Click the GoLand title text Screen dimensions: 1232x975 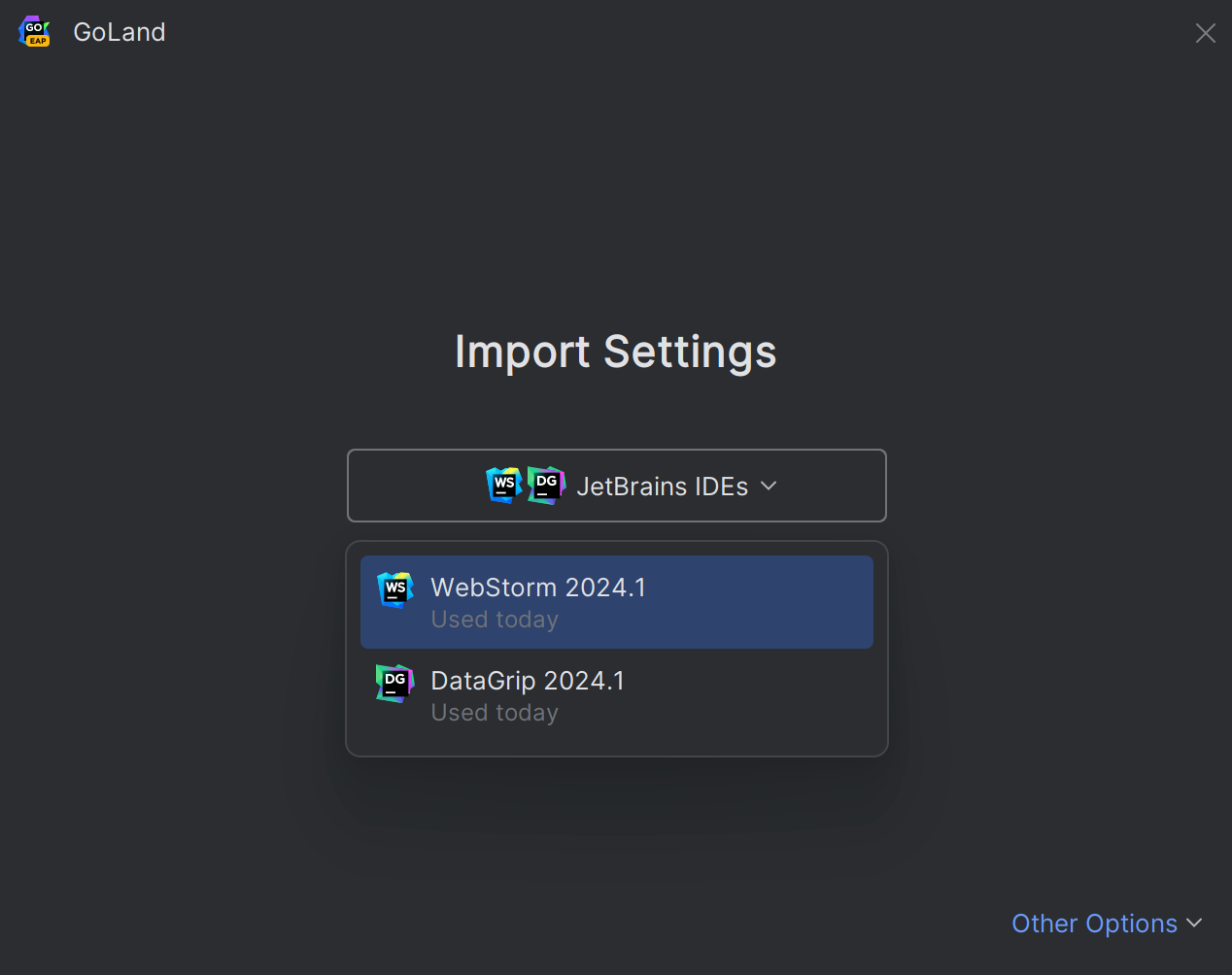pos(119,31)
